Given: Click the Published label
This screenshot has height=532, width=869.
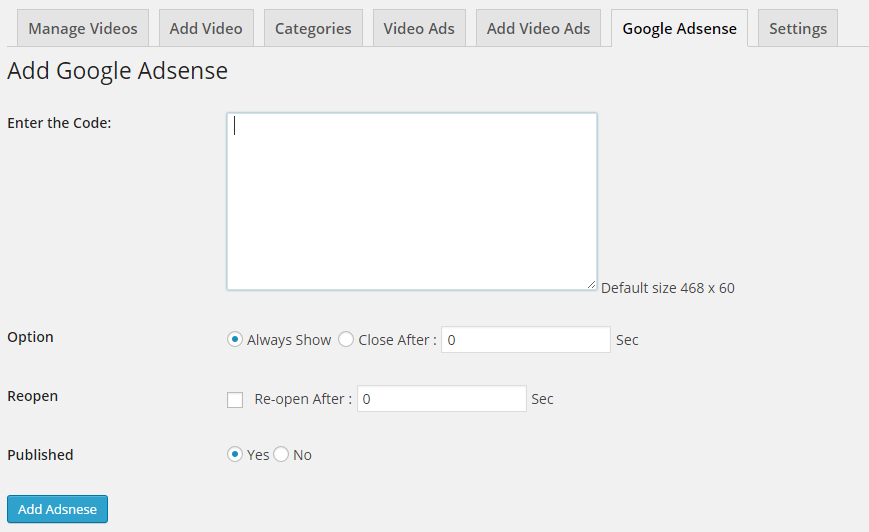Looking at the screenshot, I should click(x=40, y=455).
